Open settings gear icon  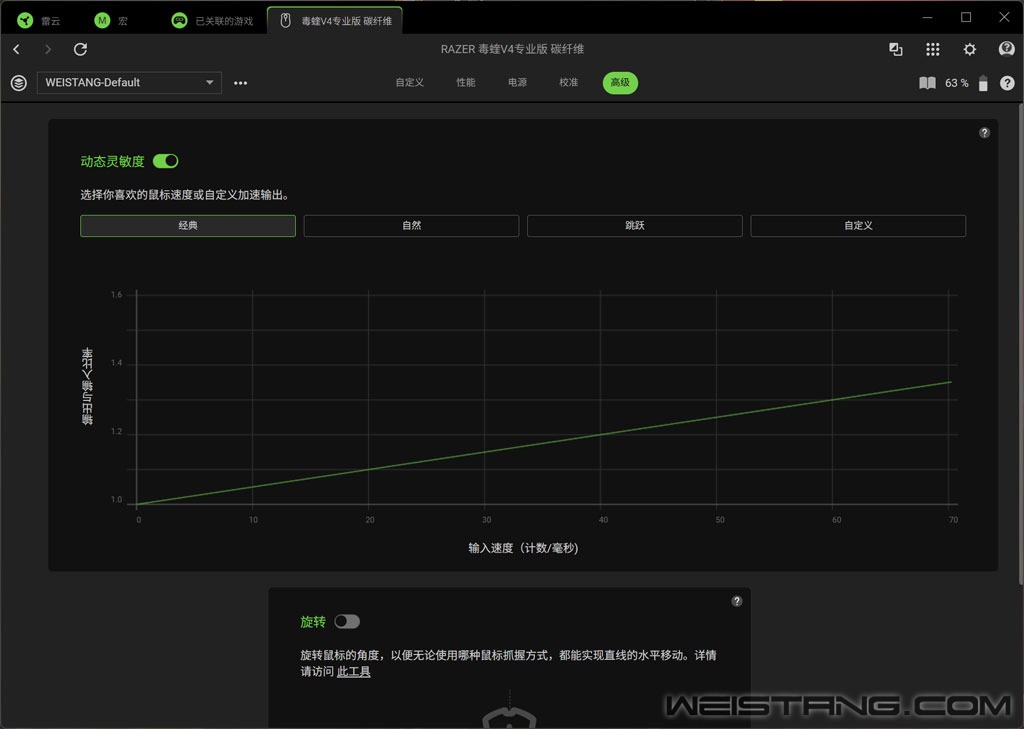pos(970,49)
